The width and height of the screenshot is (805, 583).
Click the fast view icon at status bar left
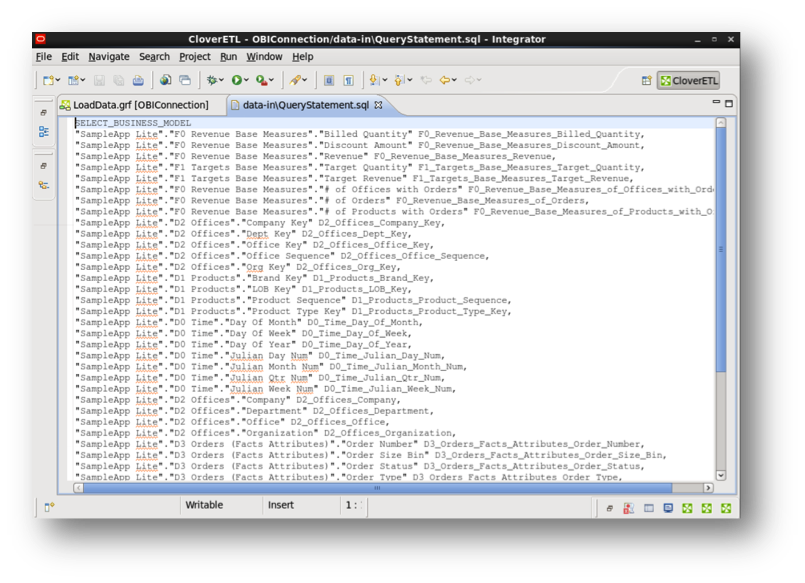pos(49,507)
